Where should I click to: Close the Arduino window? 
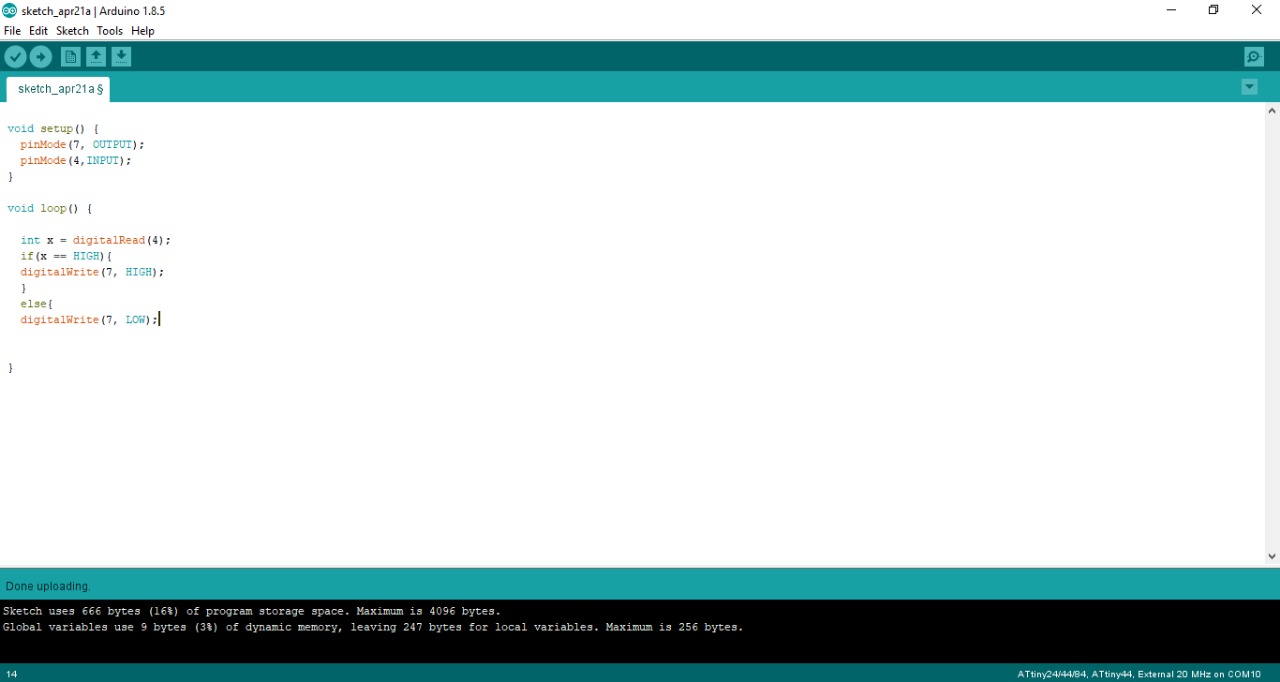pyautogui.click(x=1257, y=10)
